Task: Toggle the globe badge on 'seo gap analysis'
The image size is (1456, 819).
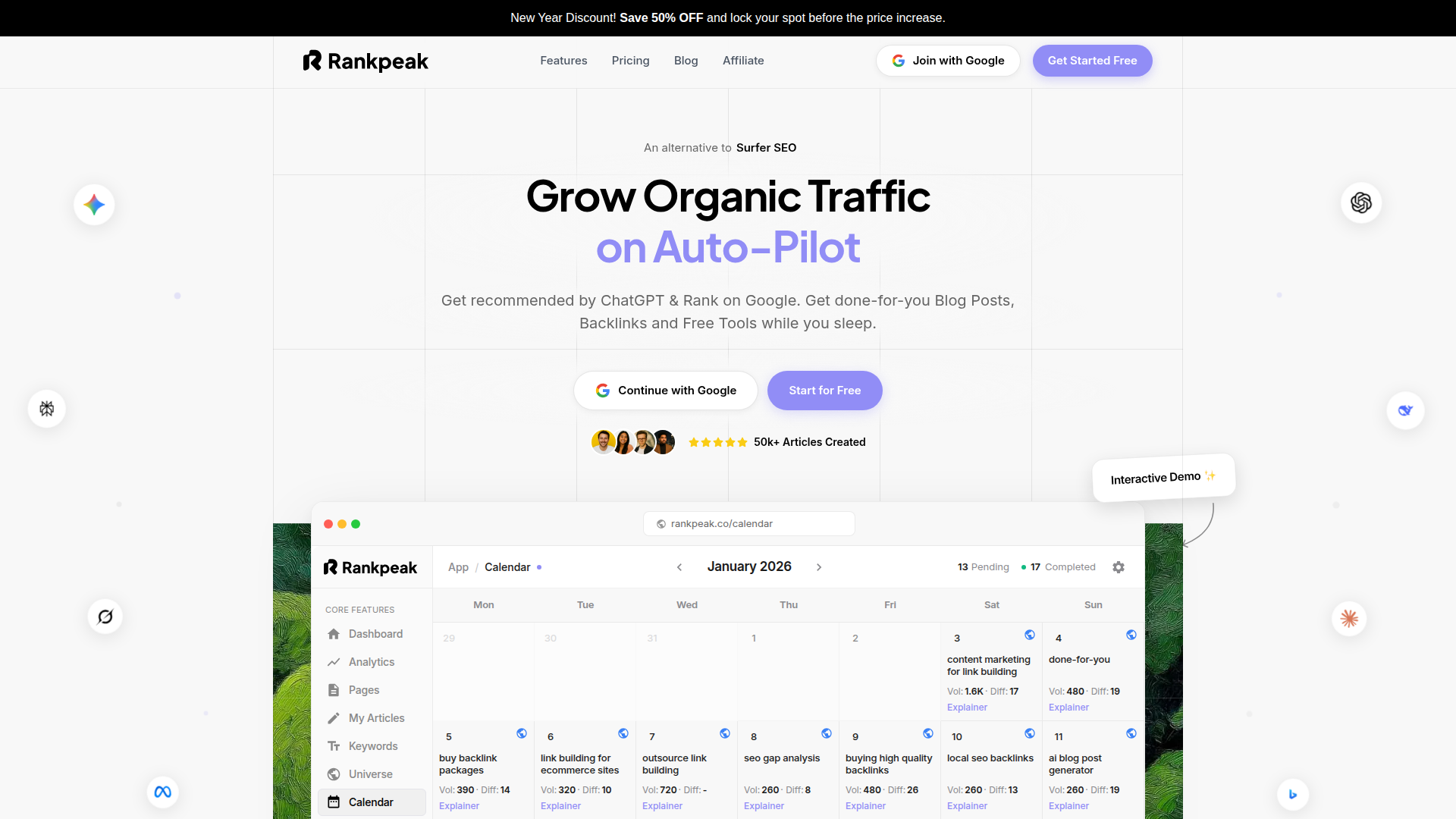Action: tap(827, 733)
